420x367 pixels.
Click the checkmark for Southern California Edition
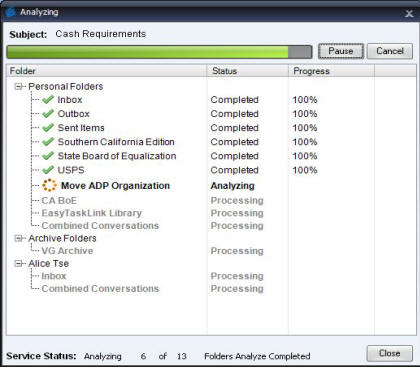click(48, 142)
